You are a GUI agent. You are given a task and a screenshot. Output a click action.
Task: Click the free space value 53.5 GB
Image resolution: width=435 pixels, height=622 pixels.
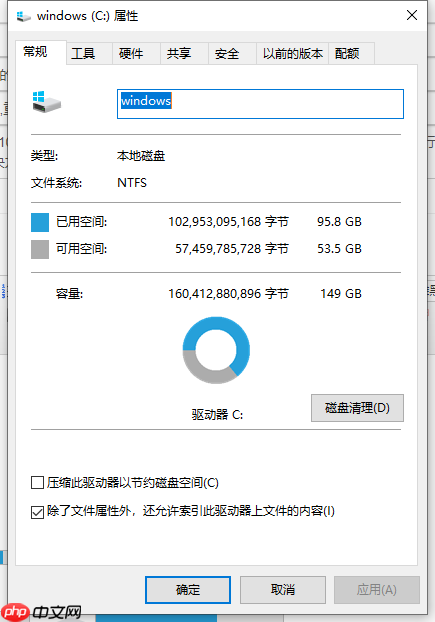(x=339, y=249)
